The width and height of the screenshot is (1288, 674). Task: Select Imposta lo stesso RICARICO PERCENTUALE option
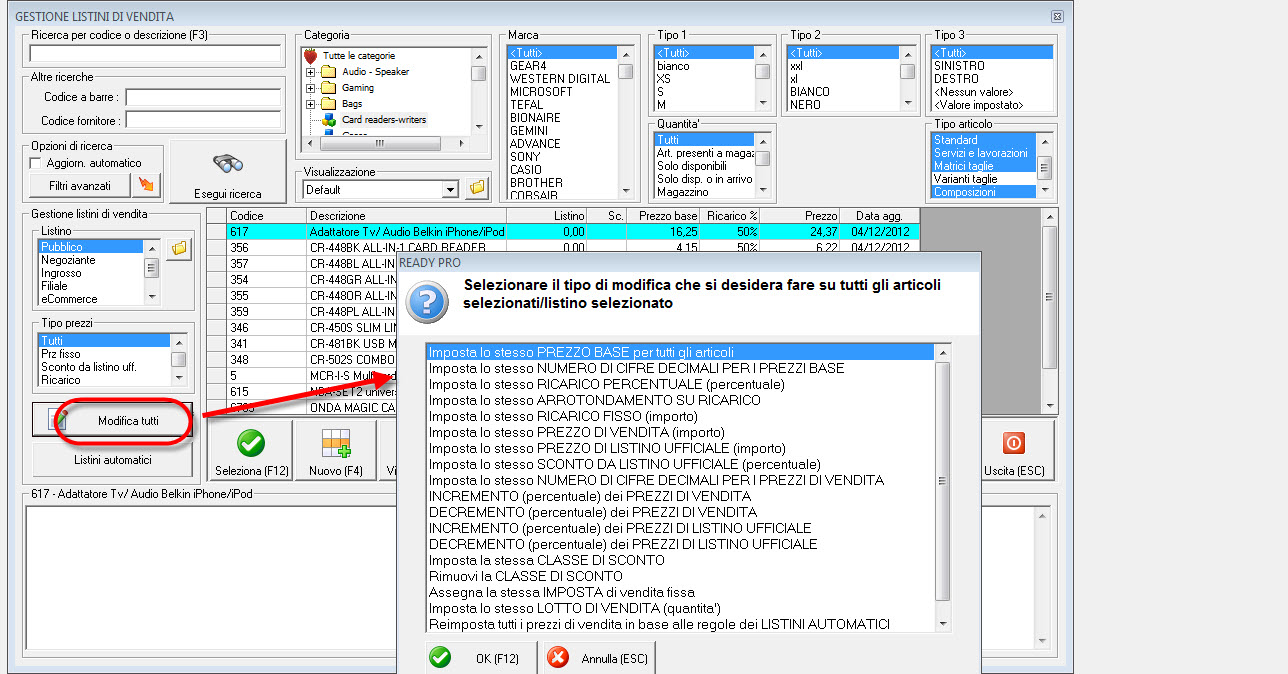679,384
